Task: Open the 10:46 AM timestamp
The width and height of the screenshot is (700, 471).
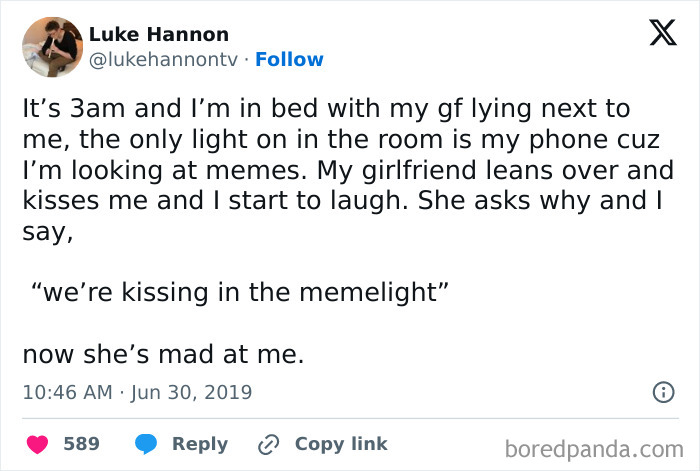Action: pyautogui.click(x=67, y=393)
